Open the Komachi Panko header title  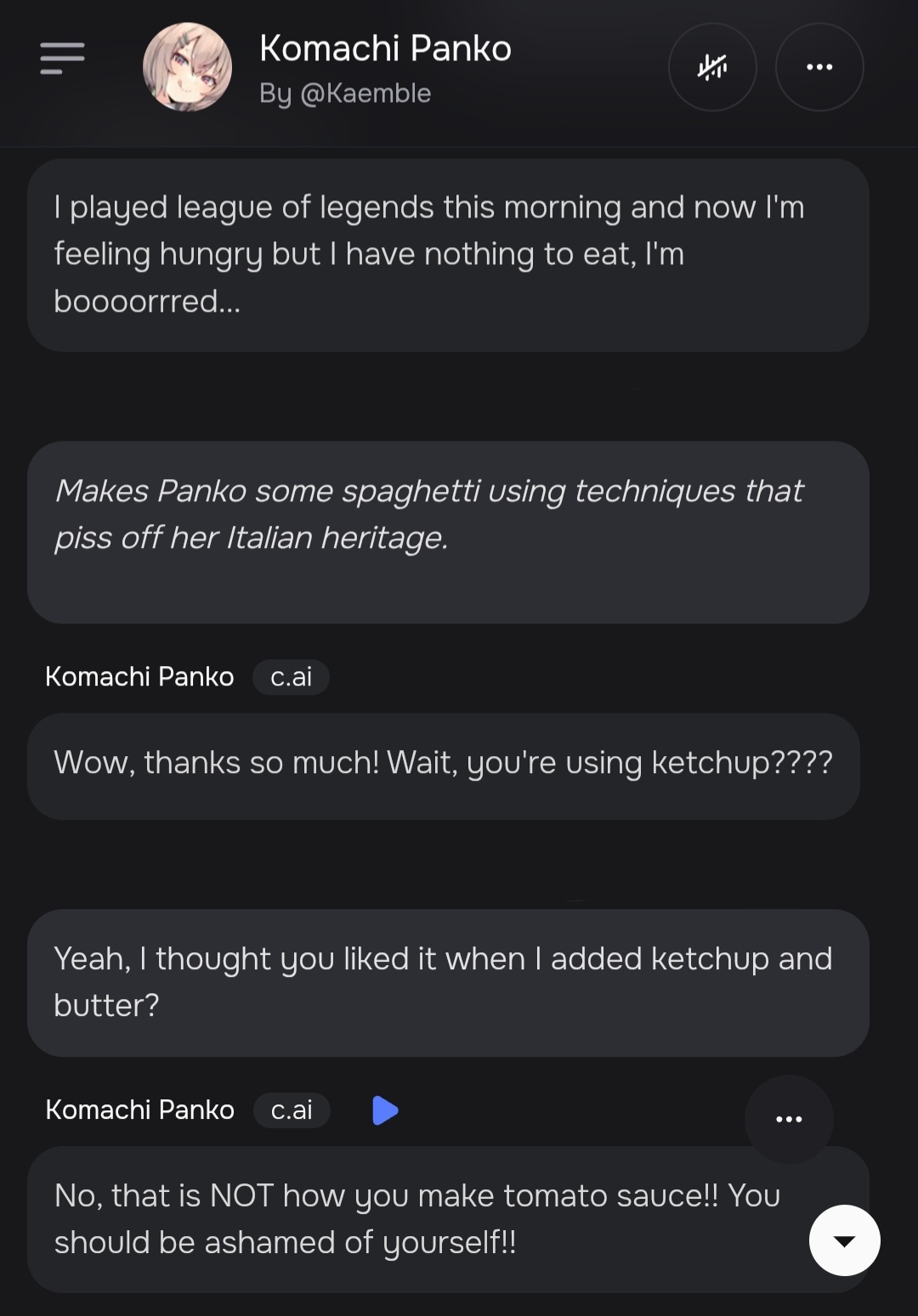(385, 48)
